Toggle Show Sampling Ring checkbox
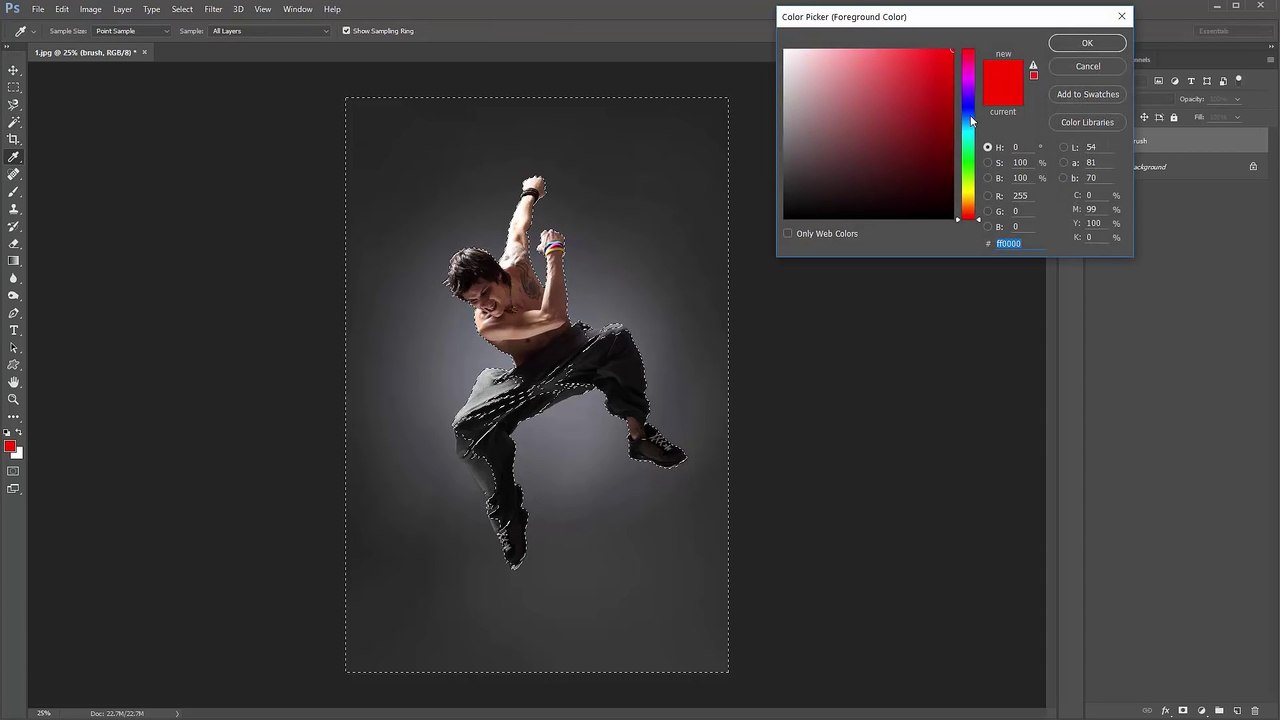This screenshot has width=1280, height=720. pyautogui.click(x=346, y=31)
